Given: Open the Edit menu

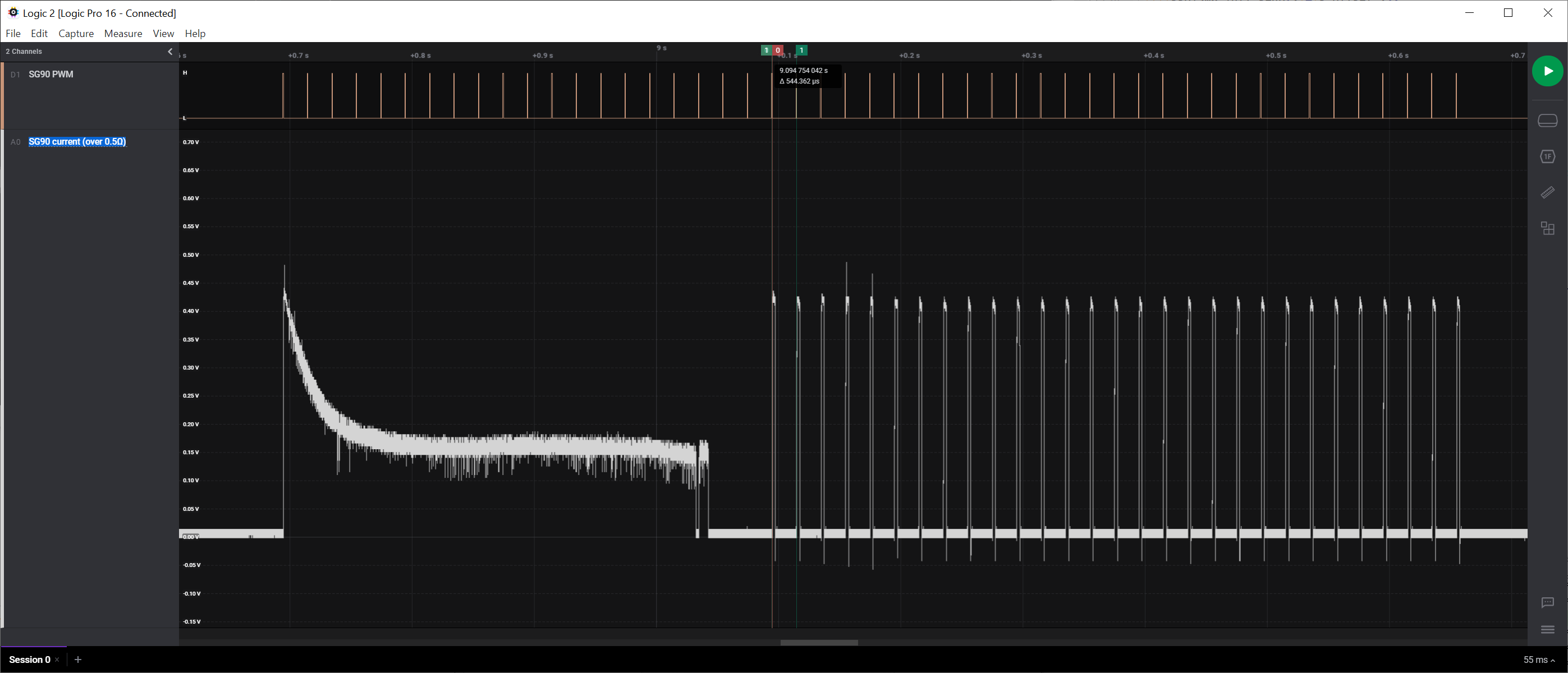Looking at the screenshot, I should tap(39, 34).
